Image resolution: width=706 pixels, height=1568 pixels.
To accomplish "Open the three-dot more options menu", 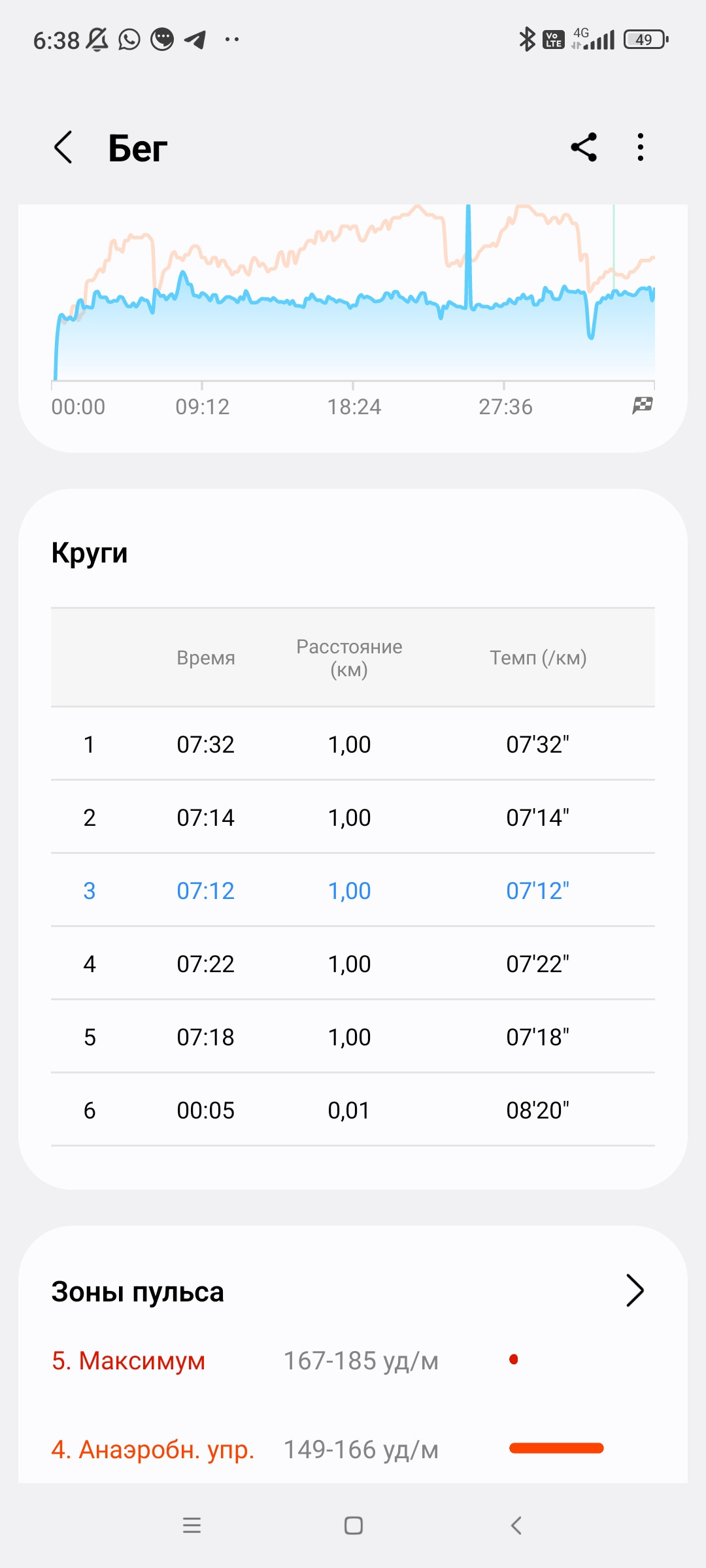I will point(641,147).
